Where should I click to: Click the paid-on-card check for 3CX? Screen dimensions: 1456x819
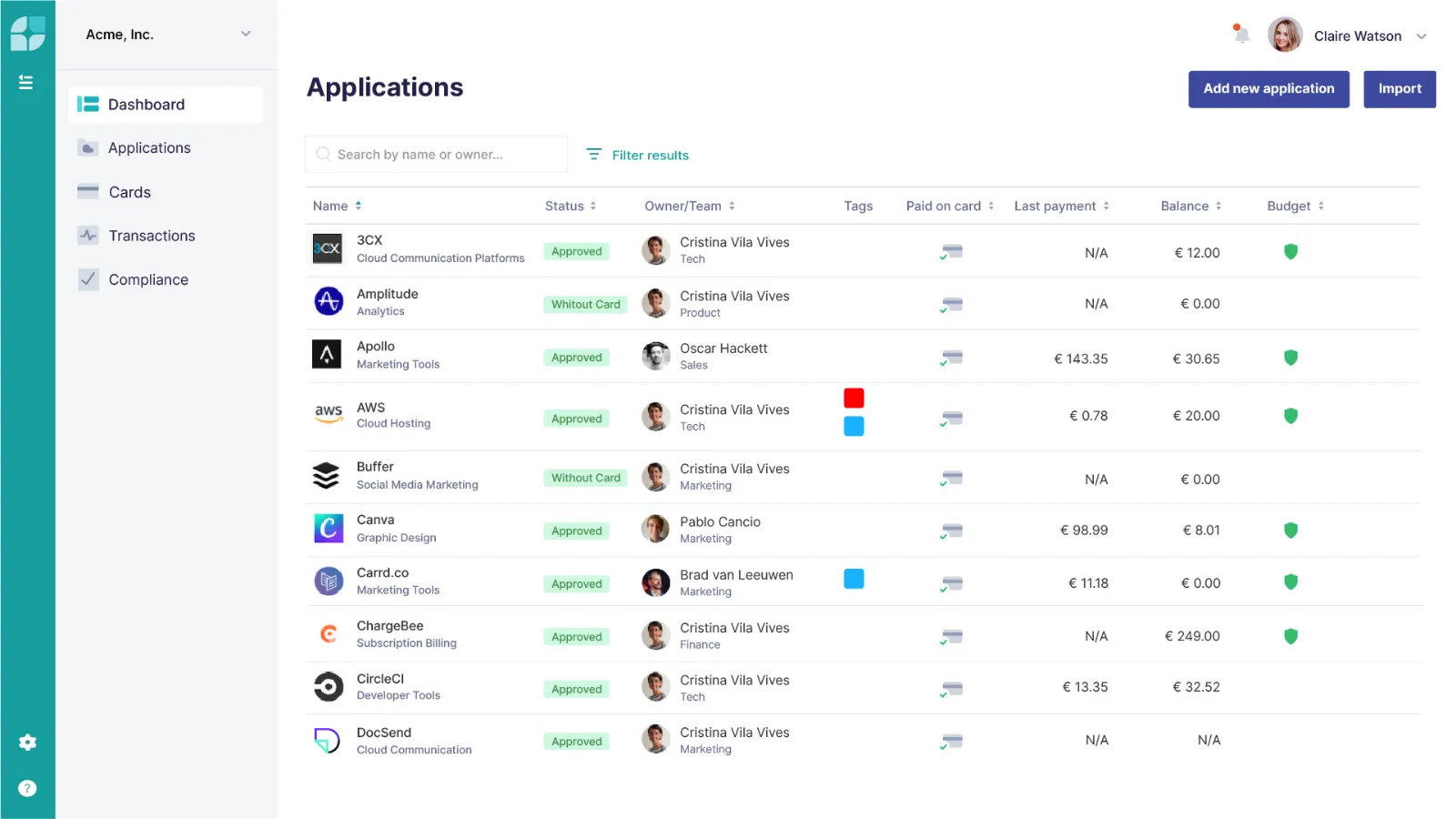(951, 251)
